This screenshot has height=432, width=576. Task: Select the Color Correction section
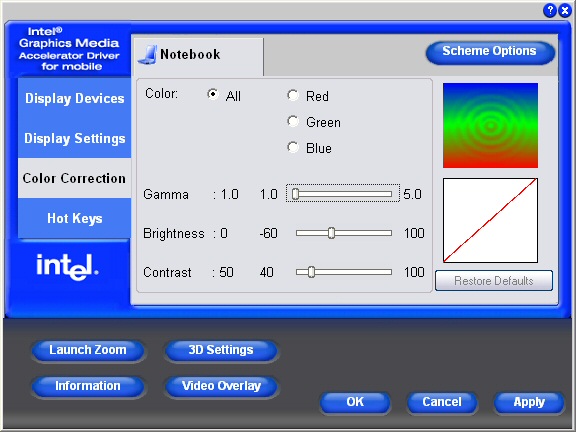coord(75,178)
